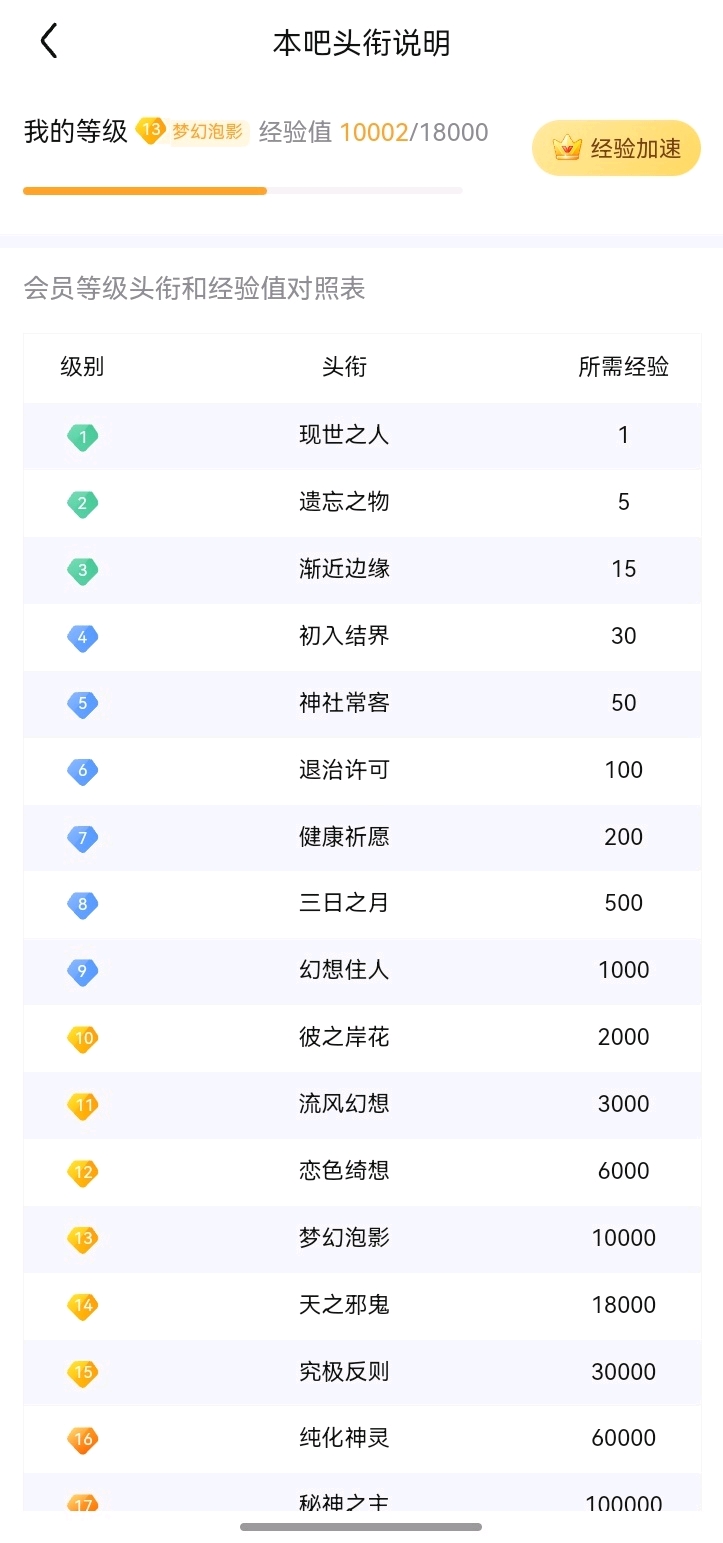Click the 梦幻泡影 title tag at top
This screenshot has width=723, height=1543.
[x=208, y=131]
